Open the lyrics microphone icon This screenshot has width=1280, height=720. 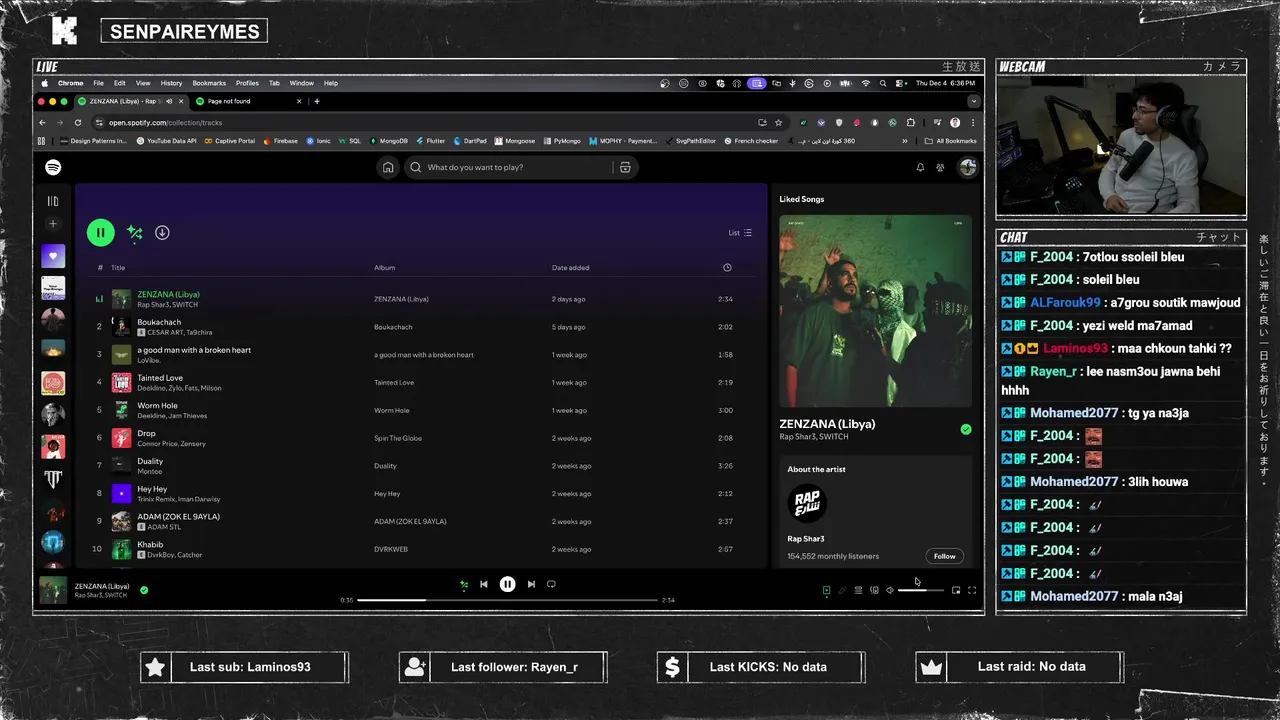842,590
